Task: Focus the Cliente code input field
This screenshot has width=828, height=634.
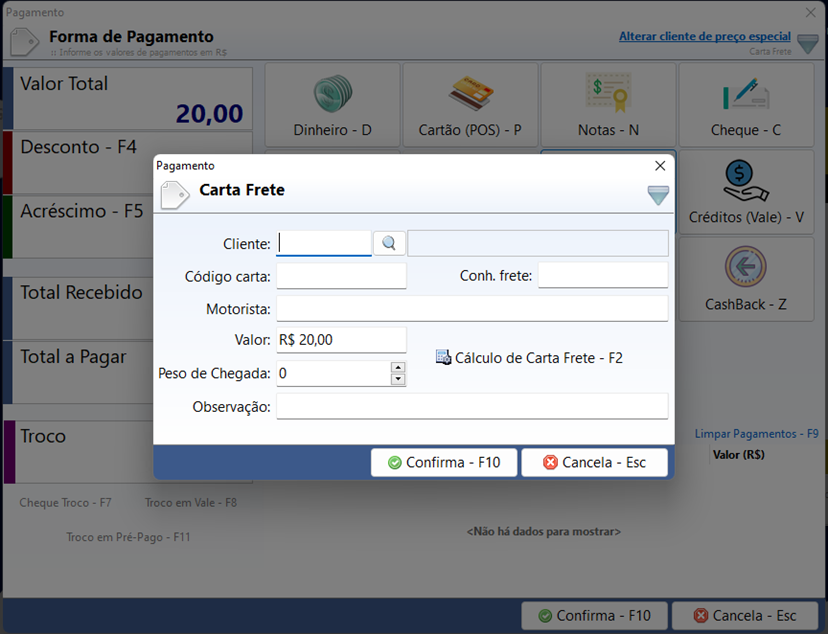Action: pos(324,243)
